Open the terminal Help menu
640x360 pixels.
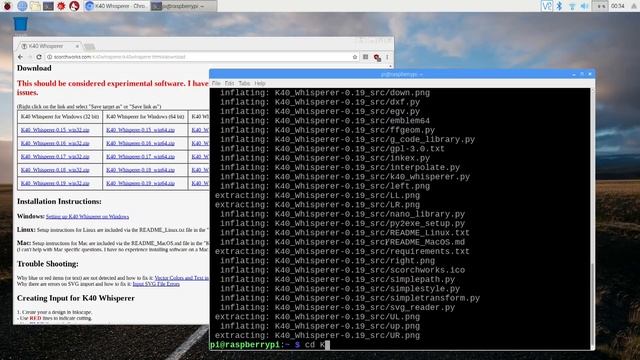(260, 83)
